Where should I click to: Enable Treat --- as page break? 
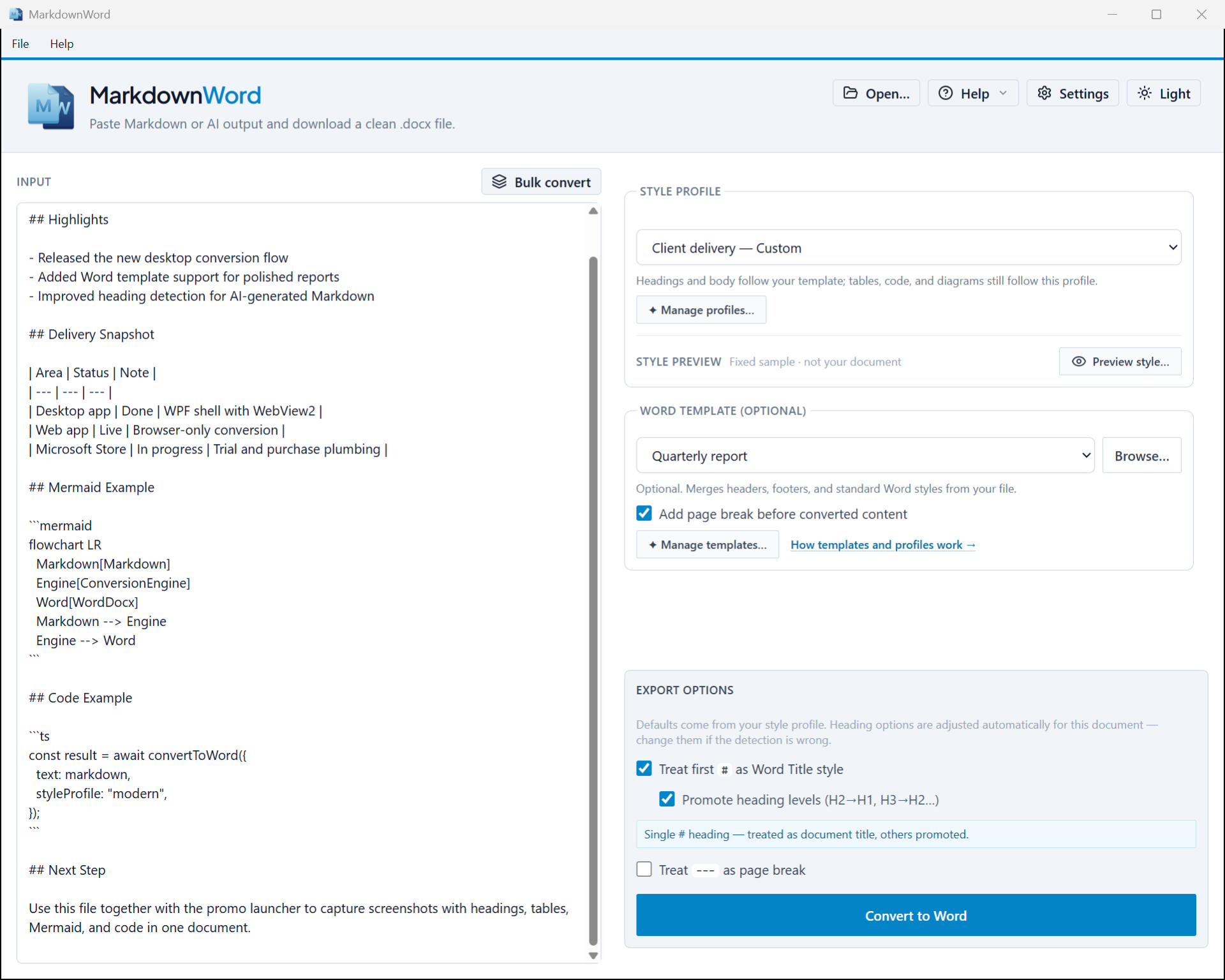coord(644,870)
